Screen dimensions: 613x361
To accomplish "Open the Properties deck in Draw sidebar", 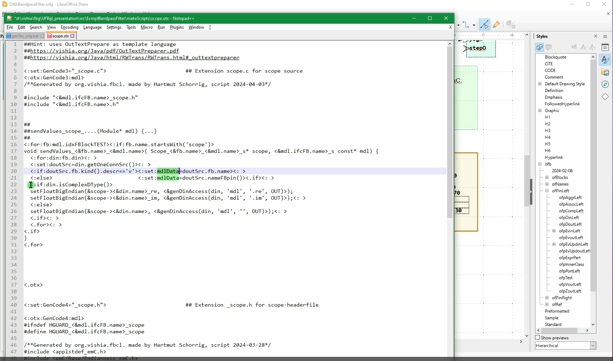I will click(x=605, y=47).
